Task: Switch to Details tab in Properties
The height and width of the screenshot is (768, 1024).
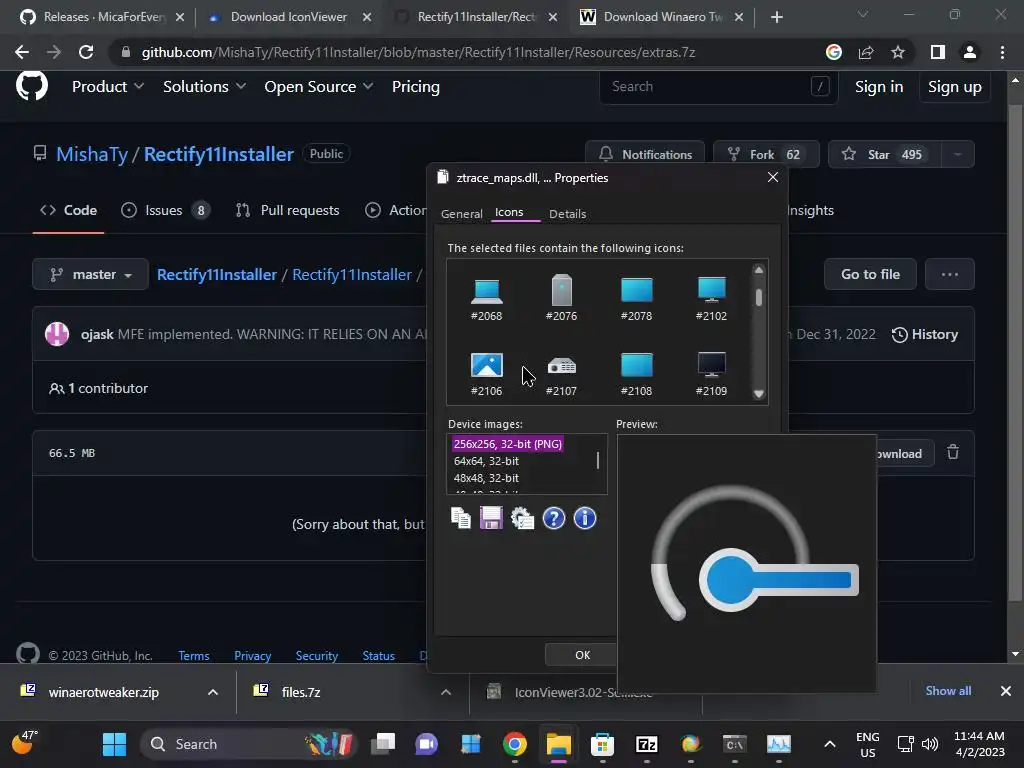Action: pyautogui.click(x=568, y=214)
